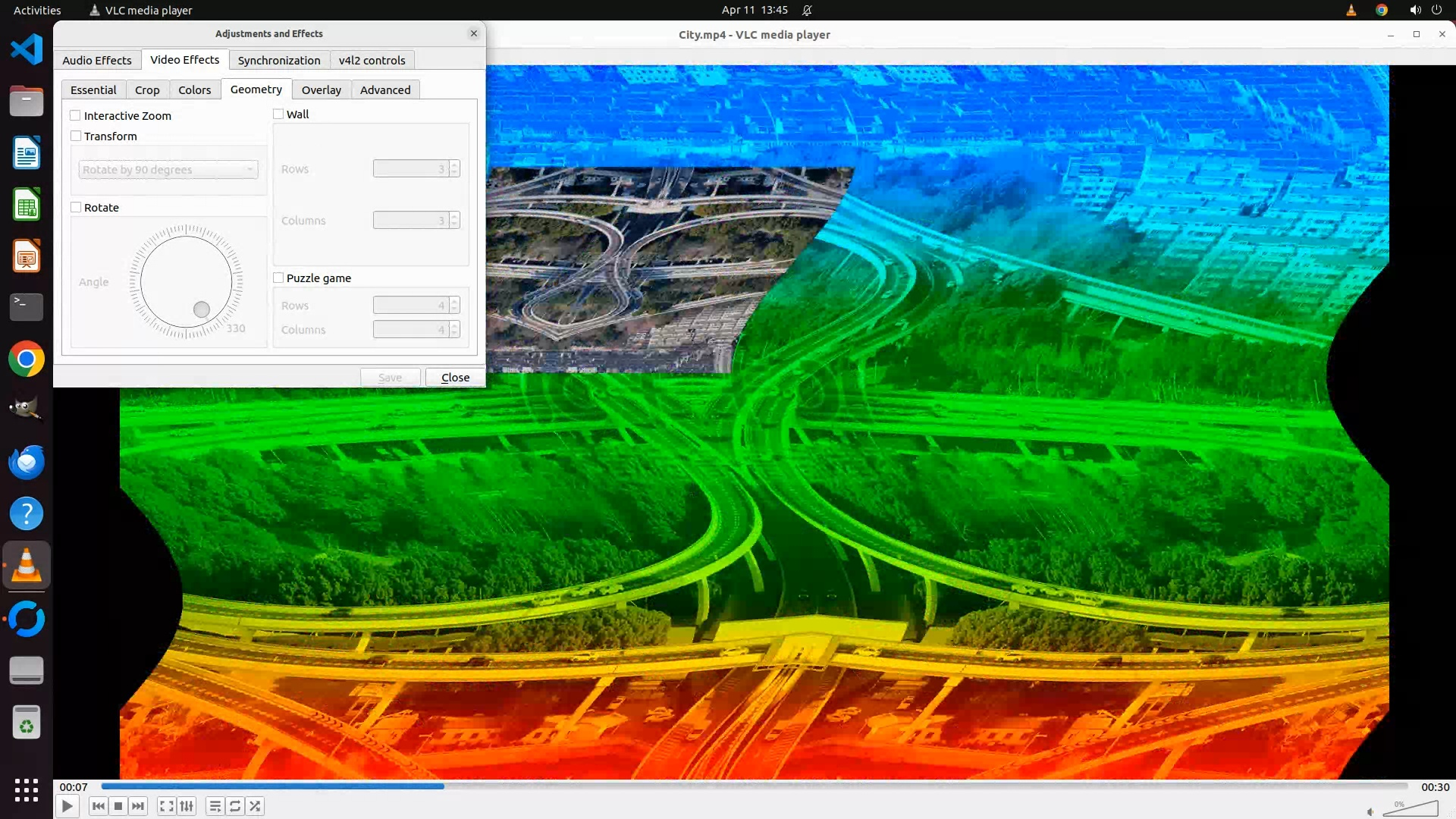1456x819 pixels.
Task: Click the playback seek bar
Action: point(754,786)
